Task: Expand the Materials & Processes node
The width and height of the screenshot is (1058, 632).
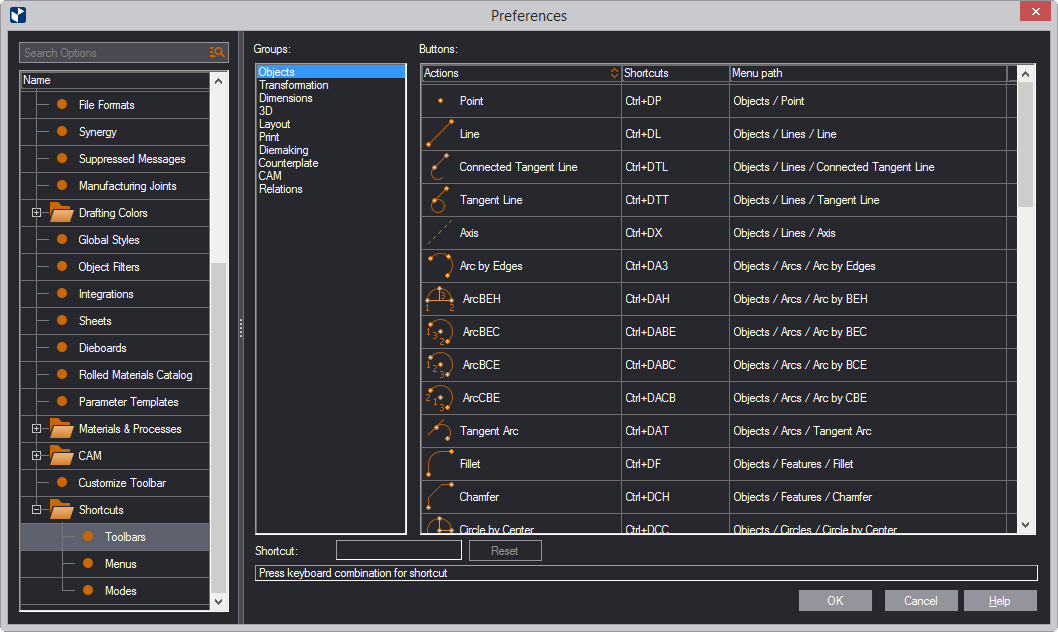Action: click(x=37, y=429)
